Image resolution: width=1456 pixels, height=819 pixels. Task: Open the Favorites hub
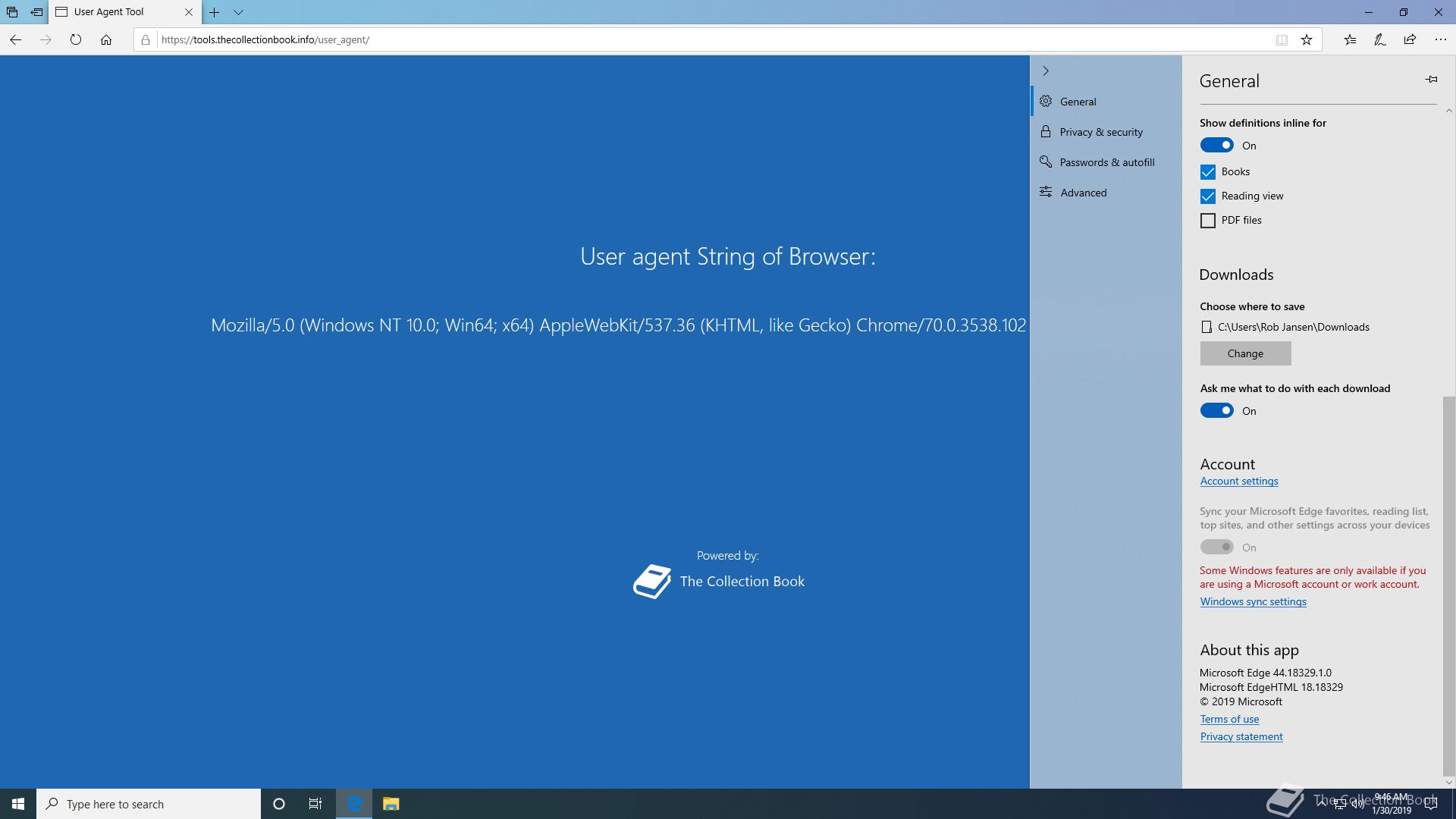(x=1350, y=39)
